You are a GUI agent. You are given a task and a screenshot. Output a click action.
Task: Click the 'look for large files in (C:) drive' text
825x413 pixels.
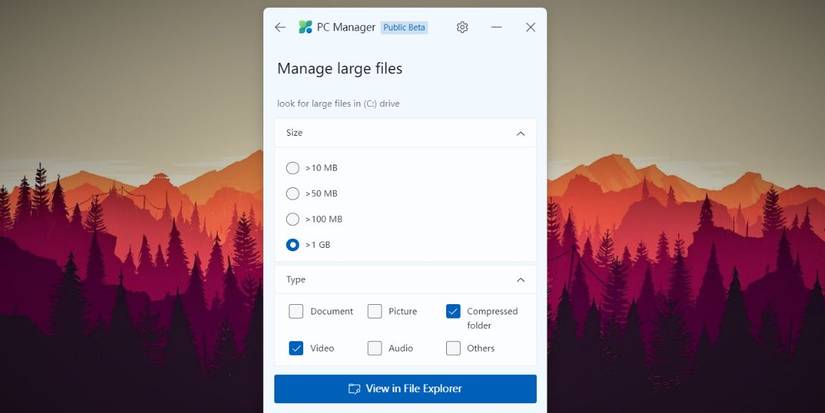[x=338, y=104]
